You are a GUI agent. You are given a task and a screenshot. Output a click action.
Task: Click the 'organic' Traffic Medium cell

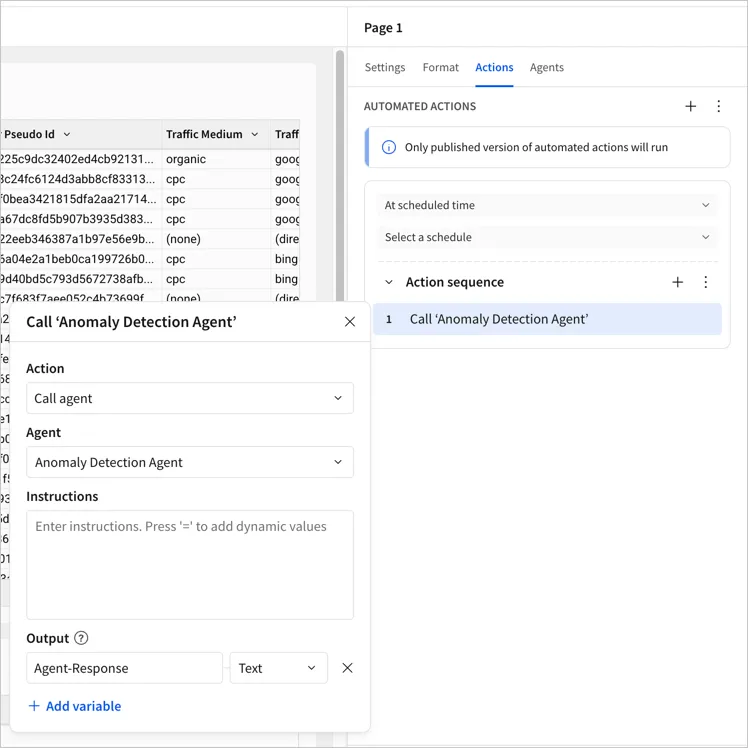tap(216, 159)
